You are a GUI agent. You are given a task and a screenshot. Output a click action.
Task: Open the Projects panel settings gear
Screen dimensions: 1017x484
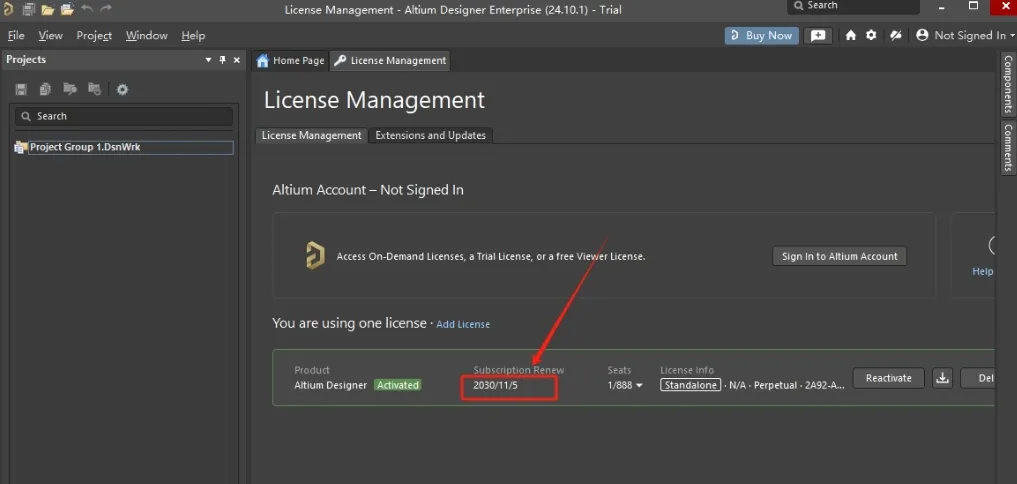coord(122,90)
